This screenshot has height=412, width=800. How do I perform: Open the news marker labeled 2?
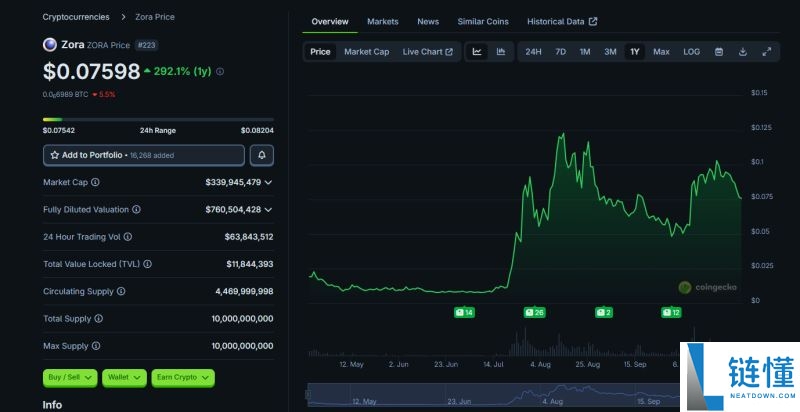click(x=604, y=312)
